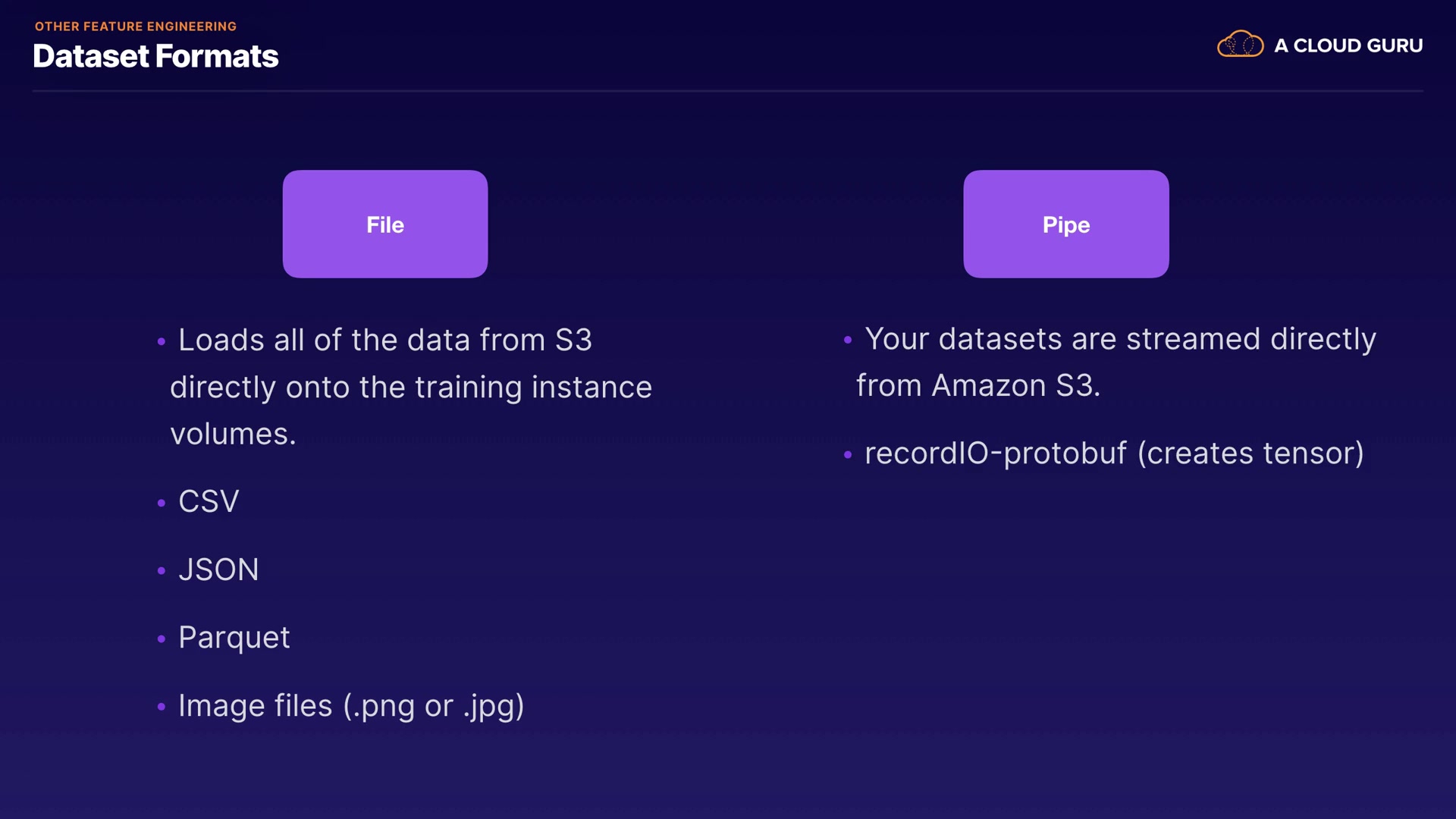This screenshot has height=819, width=1456.
Task: Click the bullet dot beside Parquet
Action: pyautogui.click(x=161, y=639)
